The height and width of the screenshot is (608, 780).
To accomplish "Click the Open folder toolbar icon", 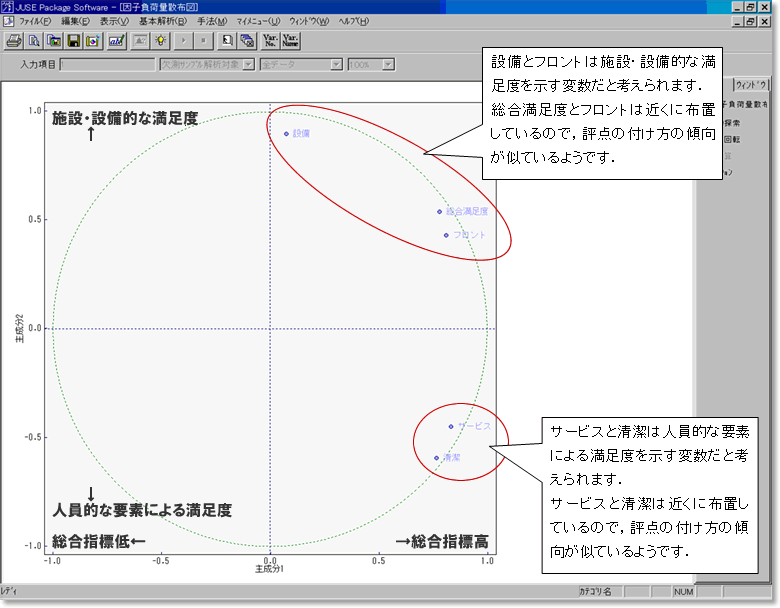I will [x=54, y=41].
